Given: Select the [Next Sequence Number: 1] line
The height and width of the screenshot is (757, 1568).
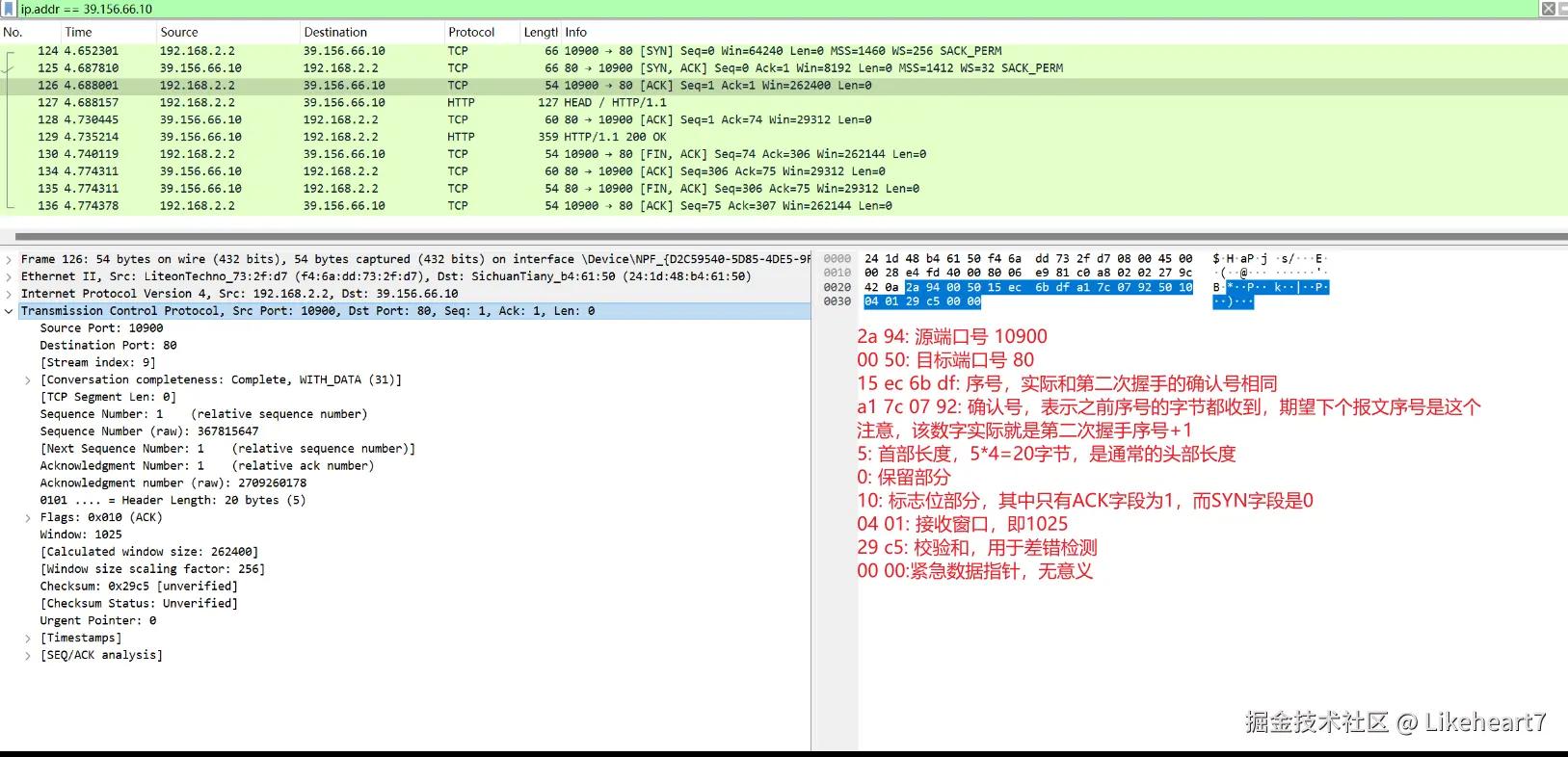Looking at the screenshot, I should 227,449.
